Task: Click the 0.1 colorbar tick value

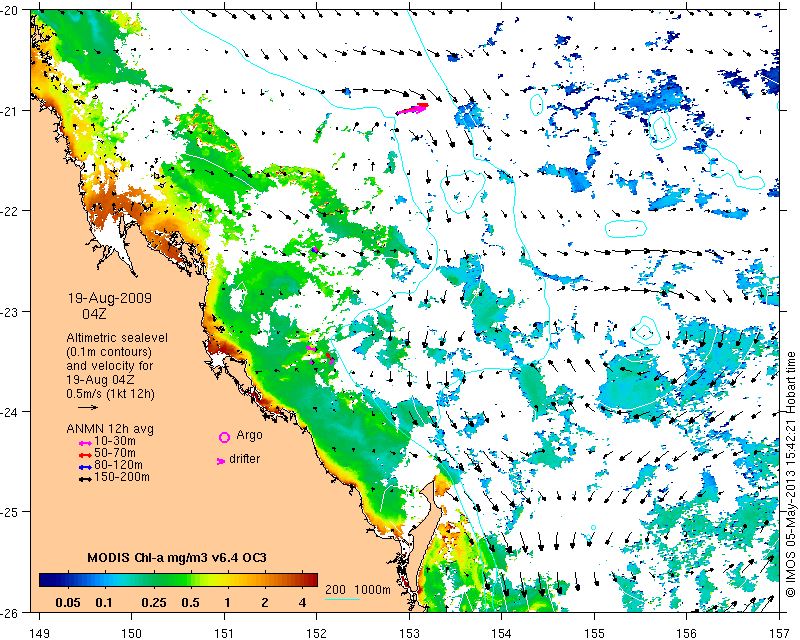Action: (x=104, y=603)
